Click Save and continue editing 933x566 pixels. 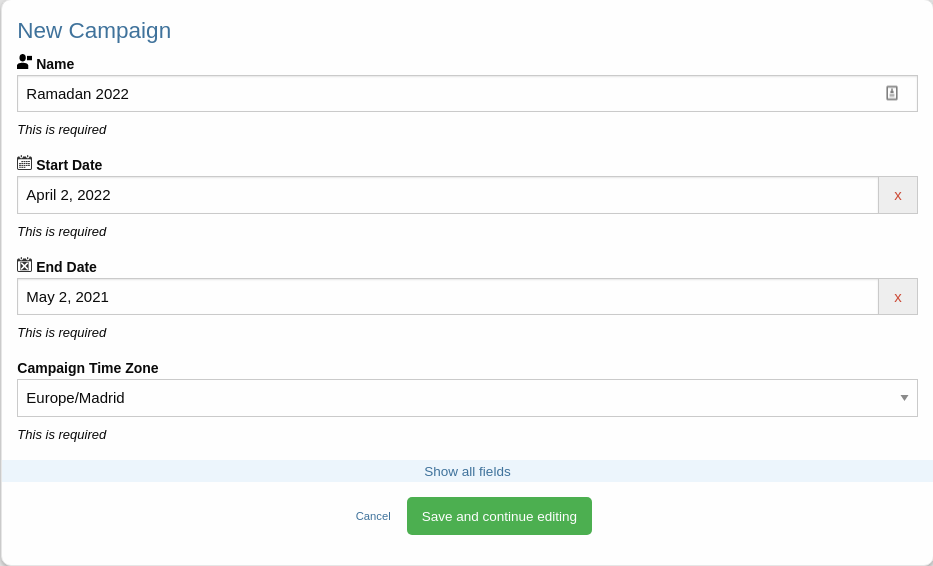(x=499, y=516)
